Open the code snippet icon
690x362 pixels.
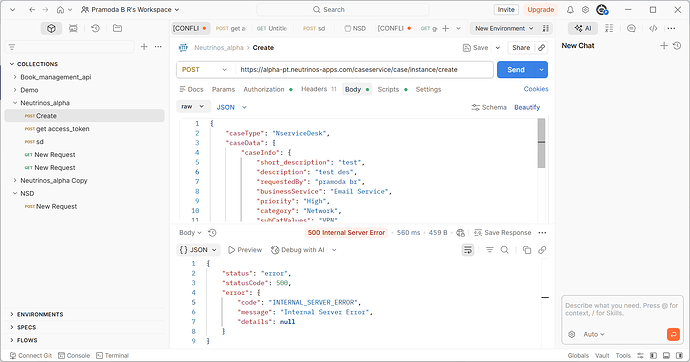click(653, 29)
